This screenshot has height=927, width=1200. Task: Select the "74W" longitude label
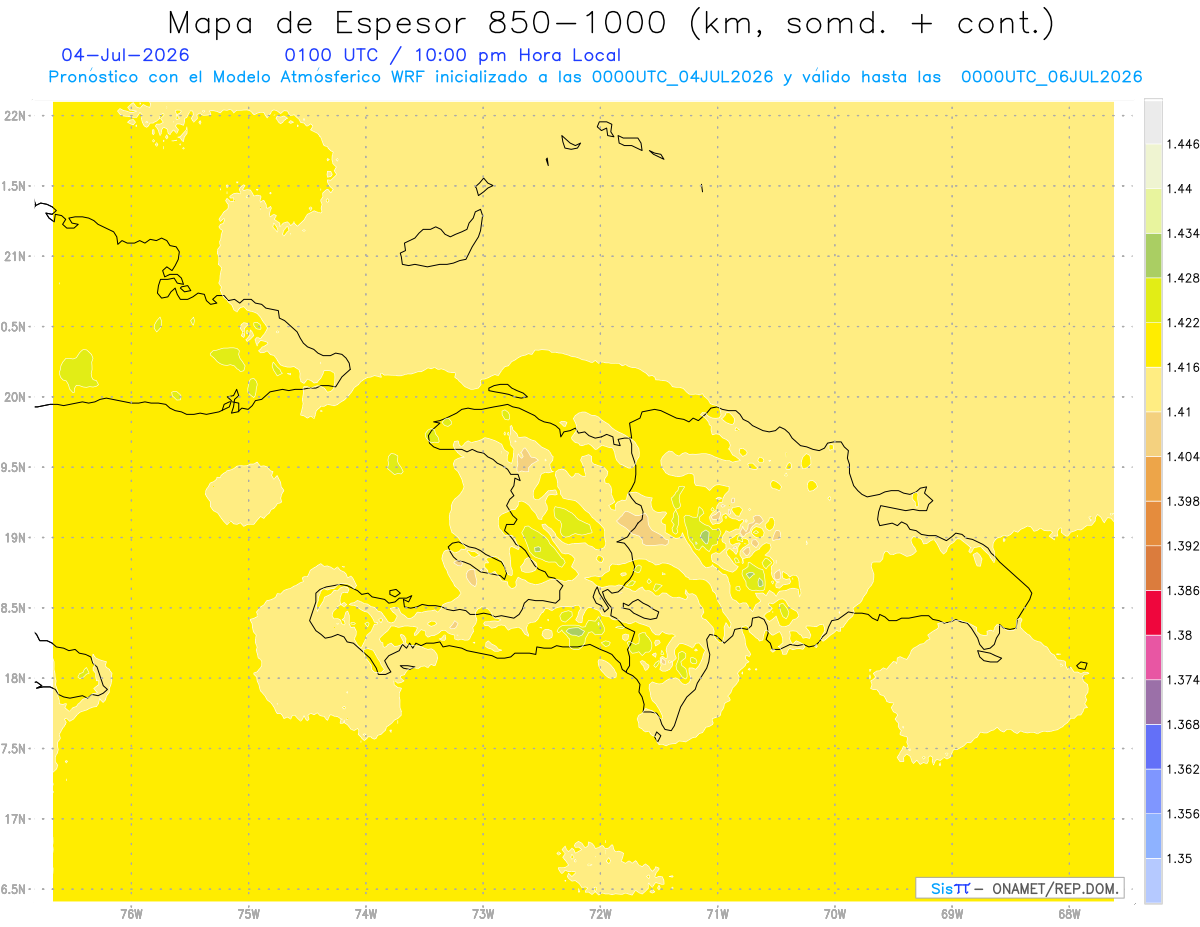click(366, 914)
